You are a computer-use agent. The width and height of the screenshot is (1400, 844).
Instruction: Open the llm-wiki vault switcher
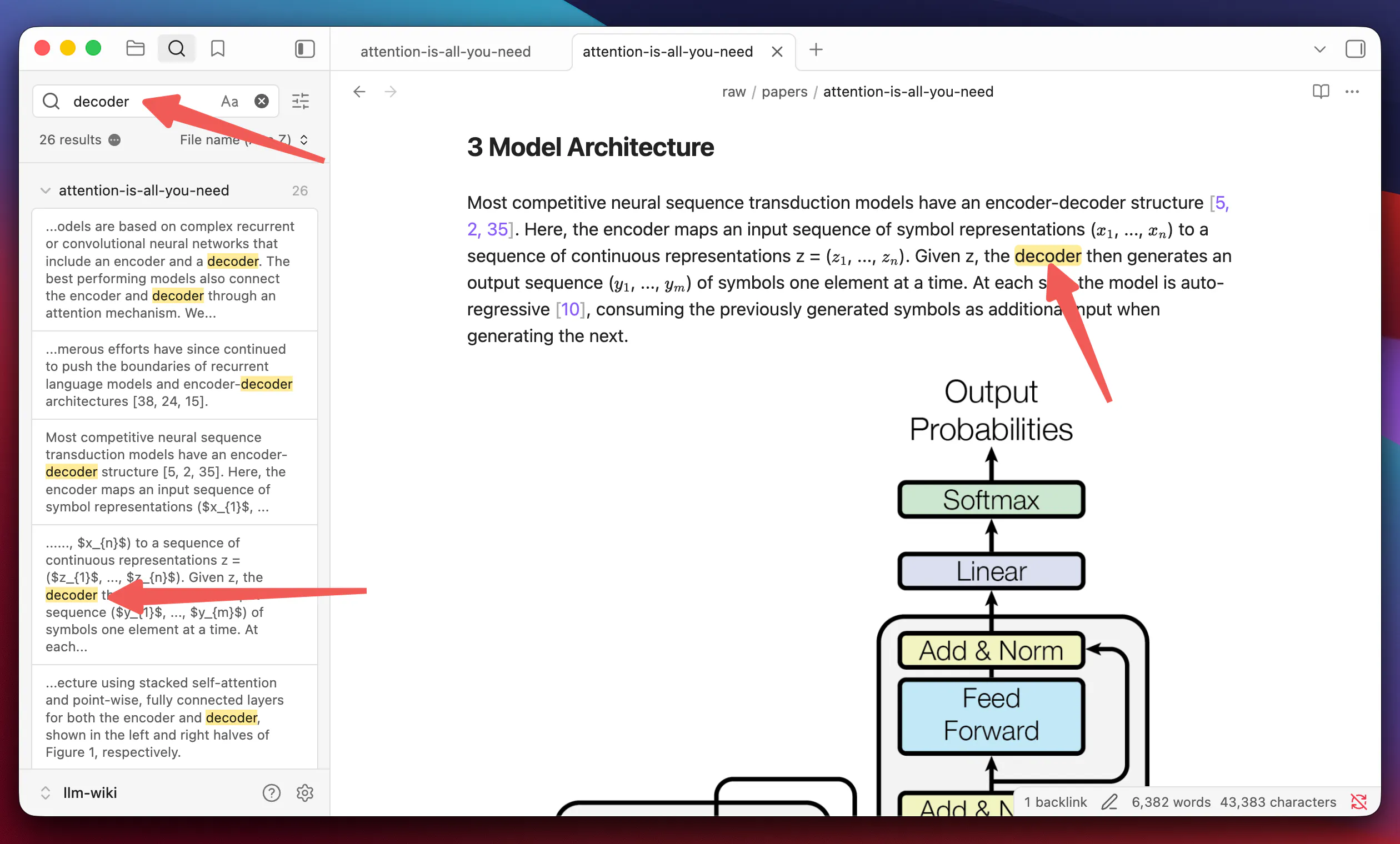click(x=79, y=793)
